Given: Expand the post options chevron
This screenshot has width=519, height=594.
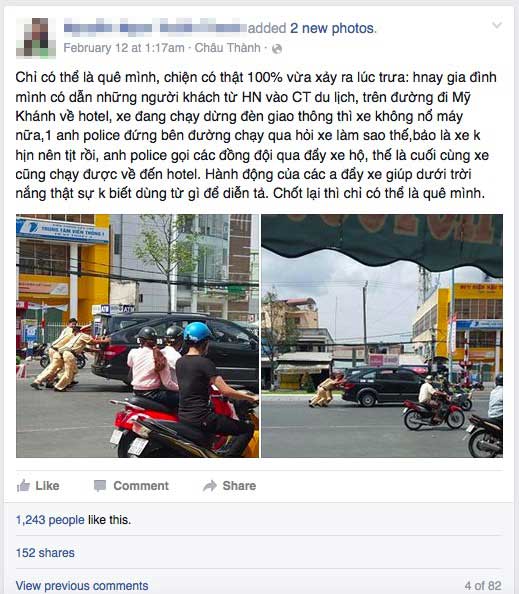Looking at the screenshot, I should click(497, 25).
